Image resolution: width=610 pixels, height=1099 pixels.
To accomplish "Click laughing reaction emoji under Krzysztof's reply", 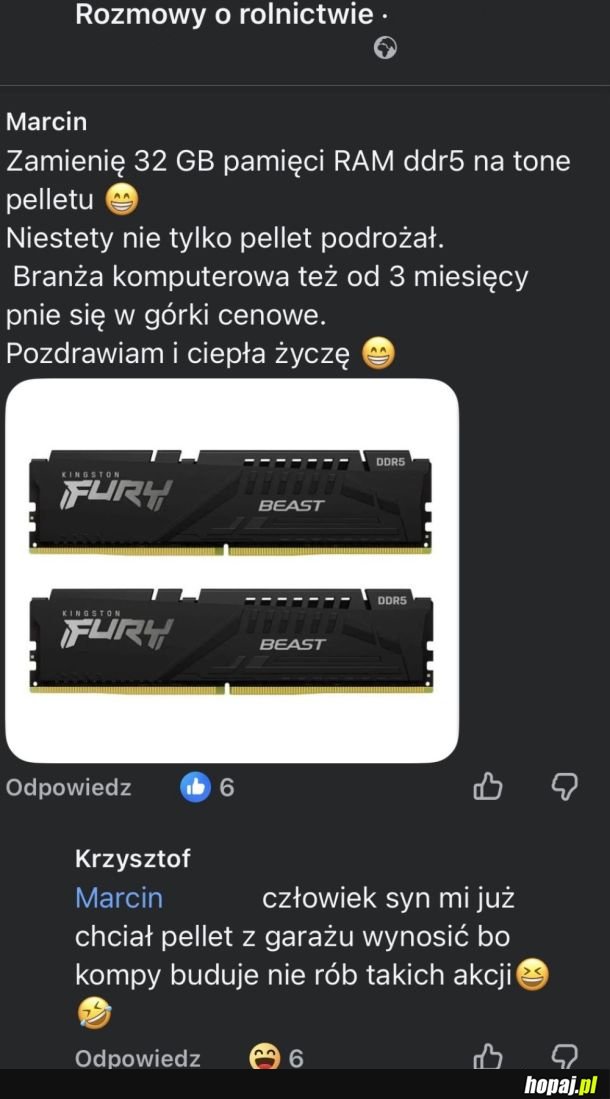I will [x=265, y=1057].
